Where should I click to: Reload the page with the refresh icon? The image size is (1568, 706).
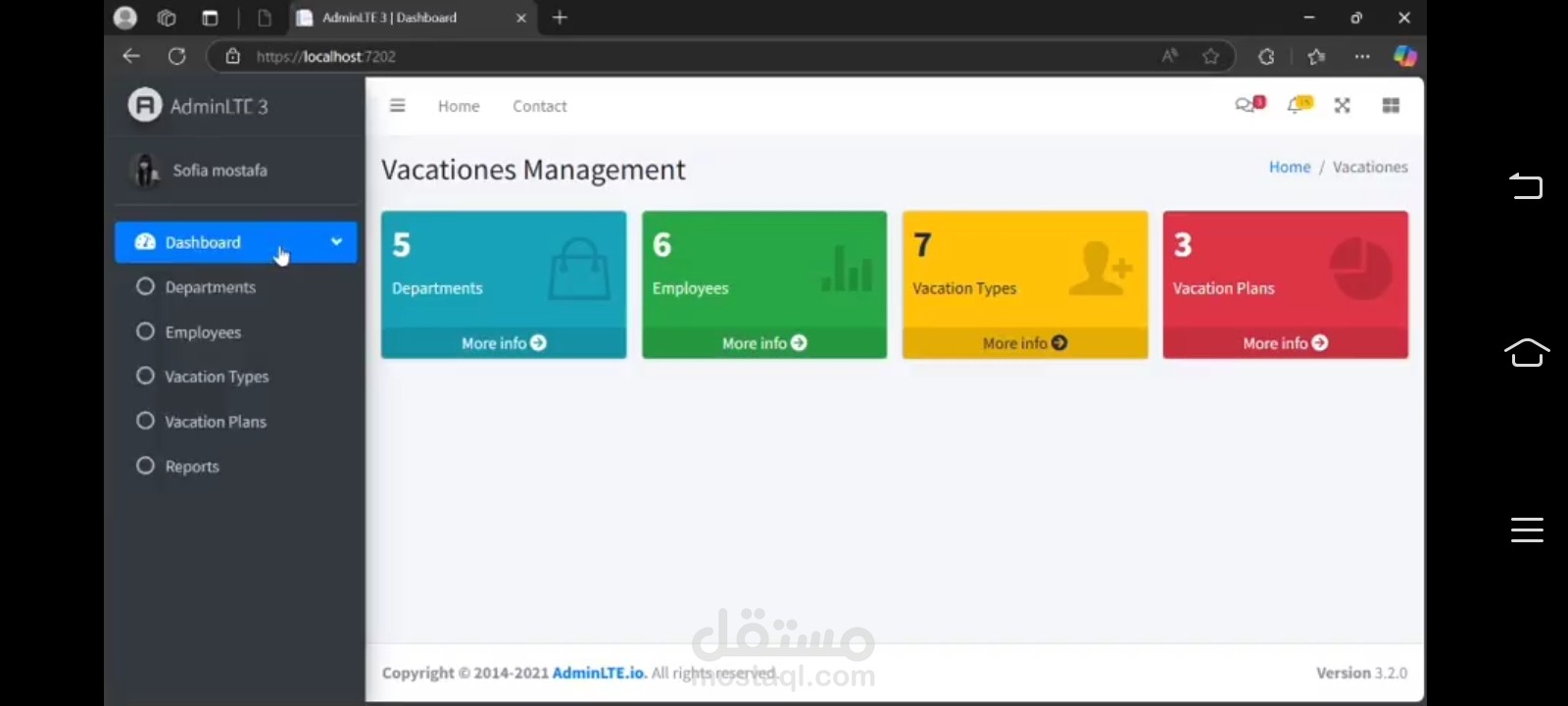pos(176,56)
